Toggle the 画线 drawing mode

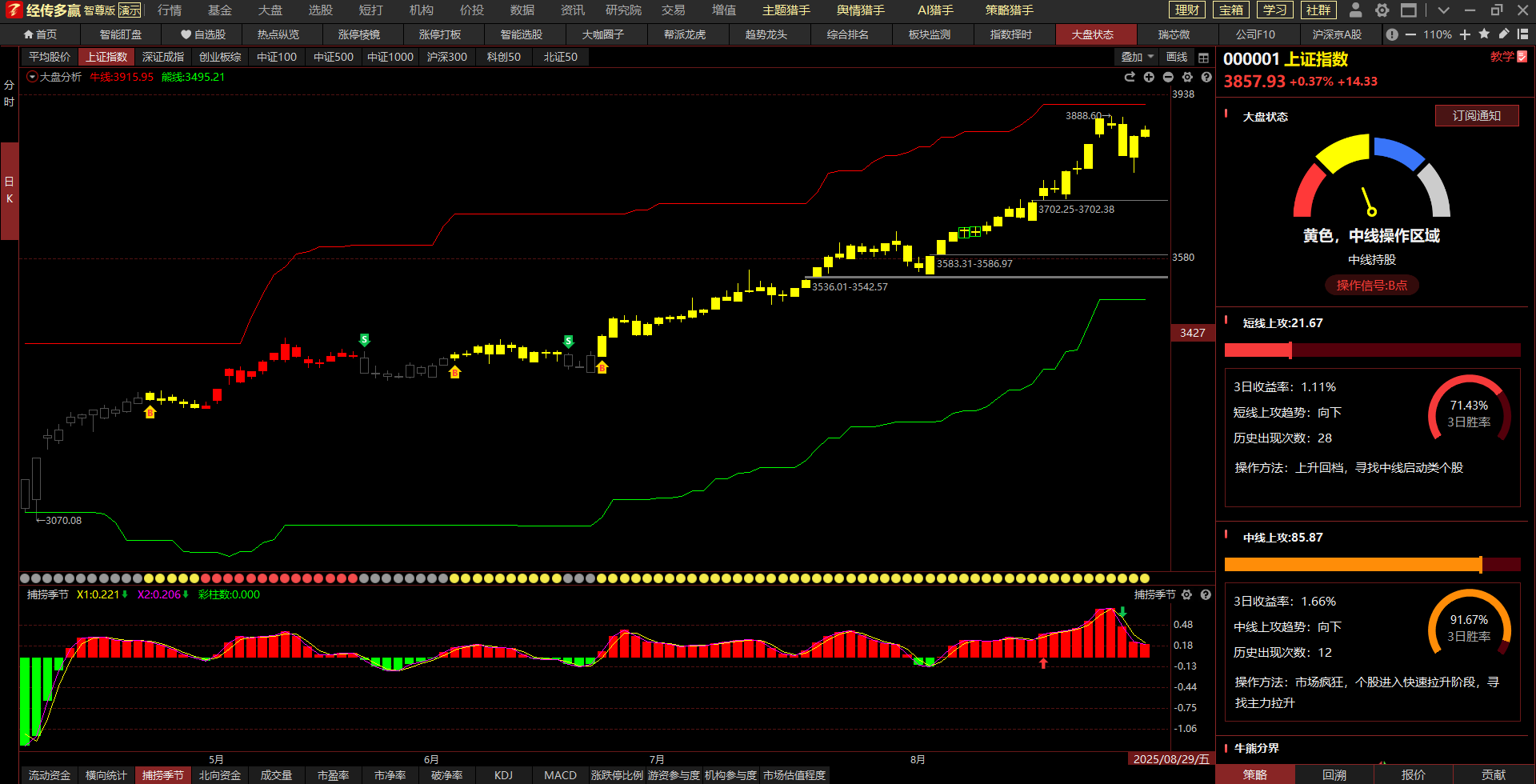(x=1177, y=57)
